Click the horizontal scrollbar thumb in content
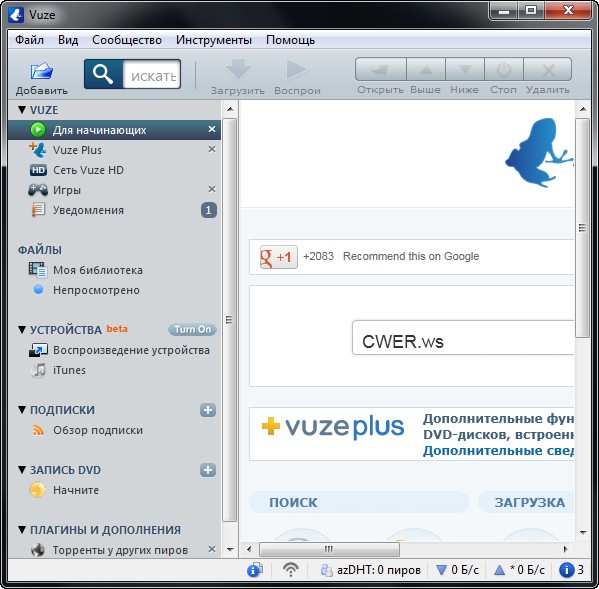Image resolution: width=599 pixels, height=589 pixels. tap(329, 549)
